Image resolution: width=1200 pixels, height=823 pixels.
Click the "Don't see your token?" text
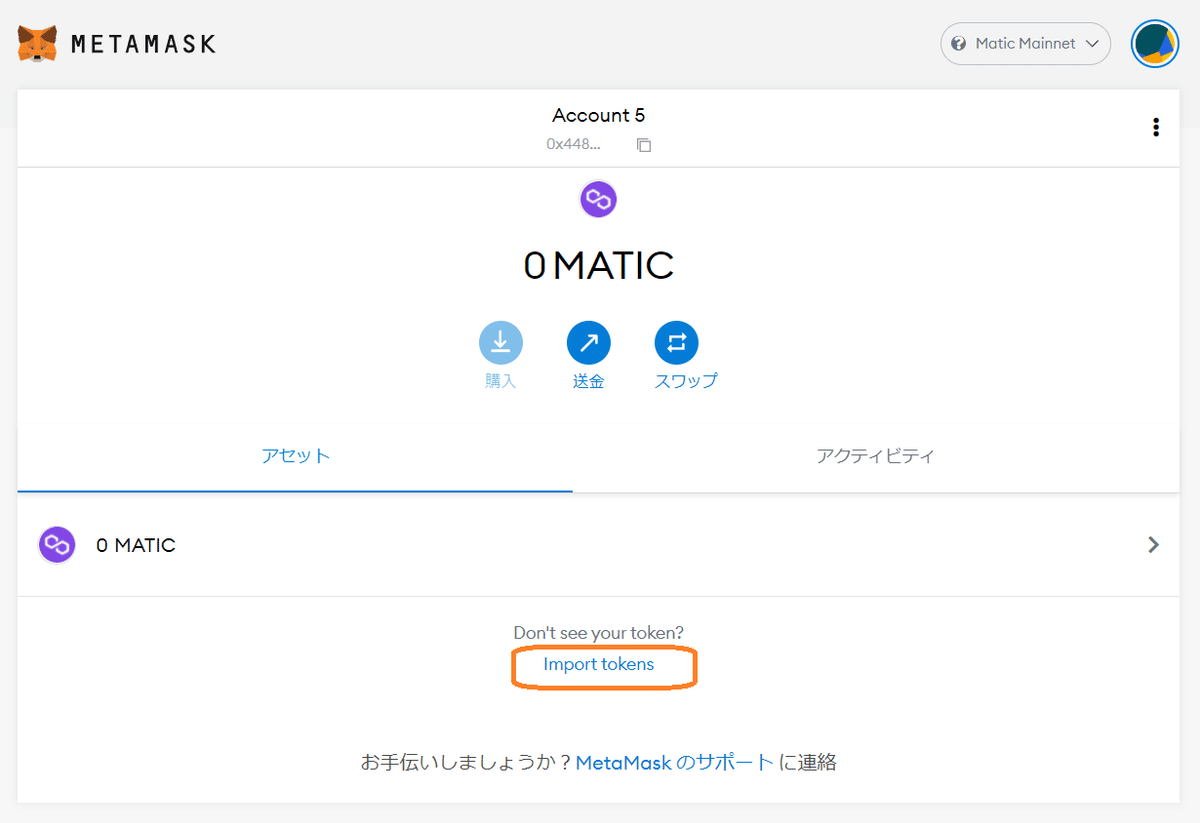pyautogui.click(x=598, y=633)
